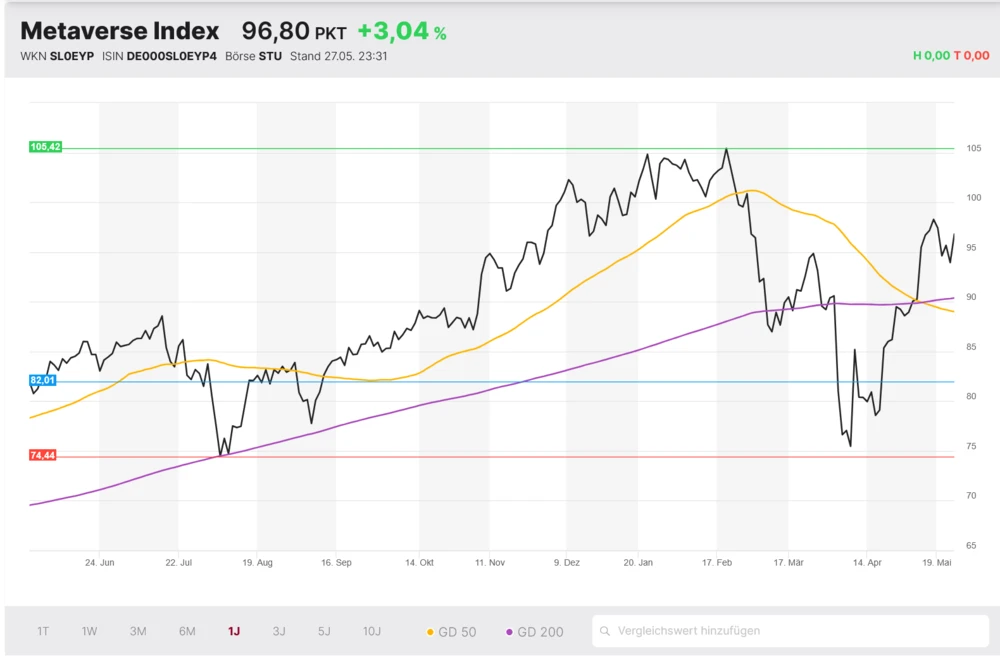Click the Metaverse Index title
The image size is (1000, 658).
click(119, 31)
